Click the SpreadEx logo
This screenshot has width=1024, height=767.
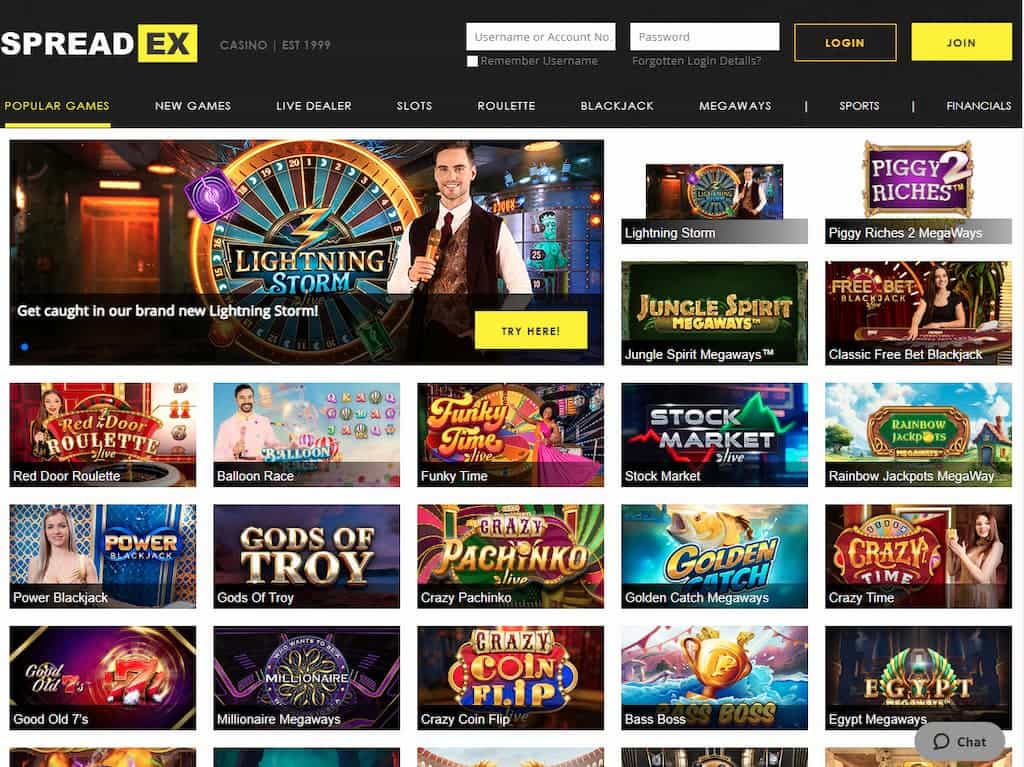(x=99, y=43)
